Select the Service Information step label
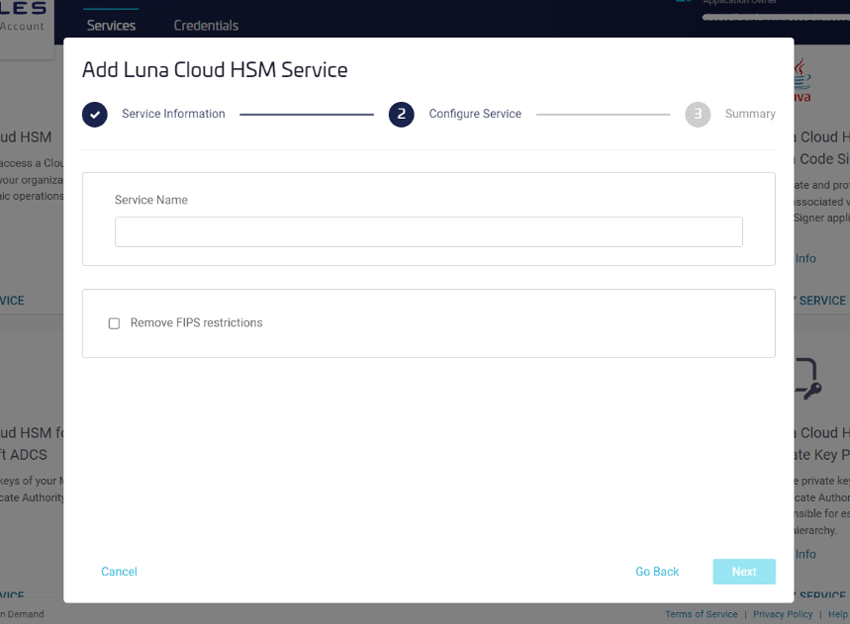Viewport: 850px width, 624px height. click(173, 114)
